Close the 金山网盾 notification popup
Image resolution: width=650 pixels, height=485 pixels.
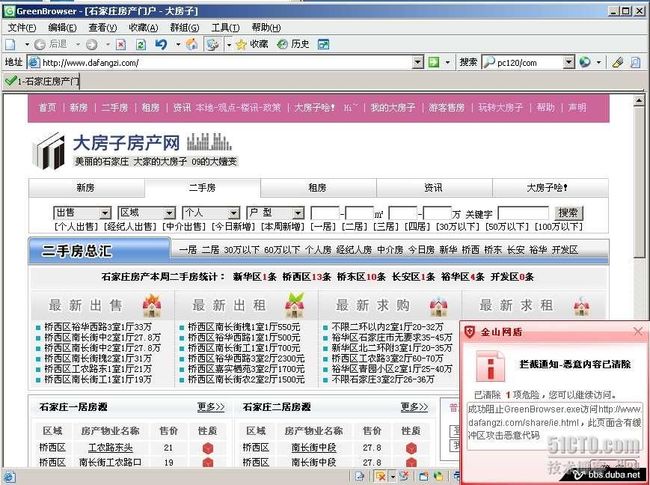pos(638,331)
